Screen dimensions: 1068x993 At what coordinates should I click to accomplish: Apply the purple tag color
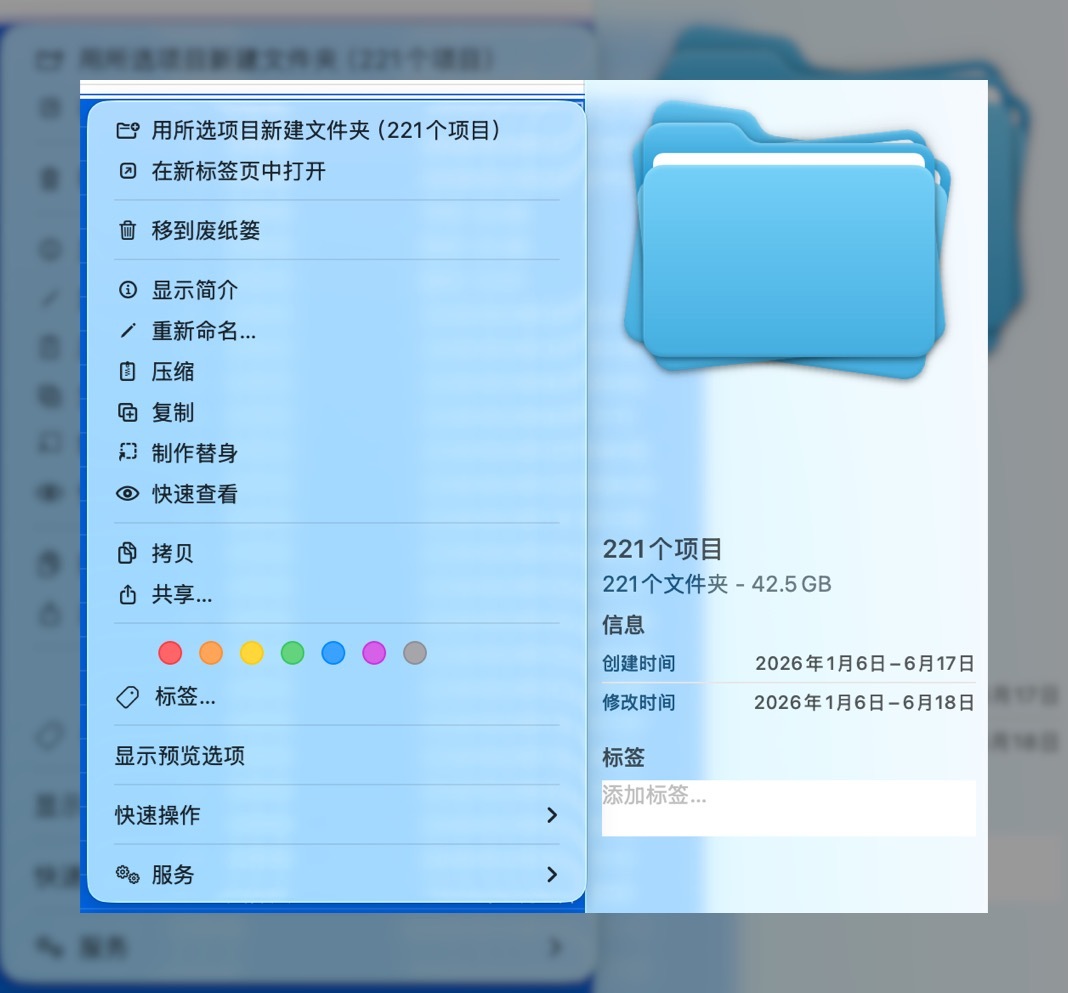pos(374,653)
